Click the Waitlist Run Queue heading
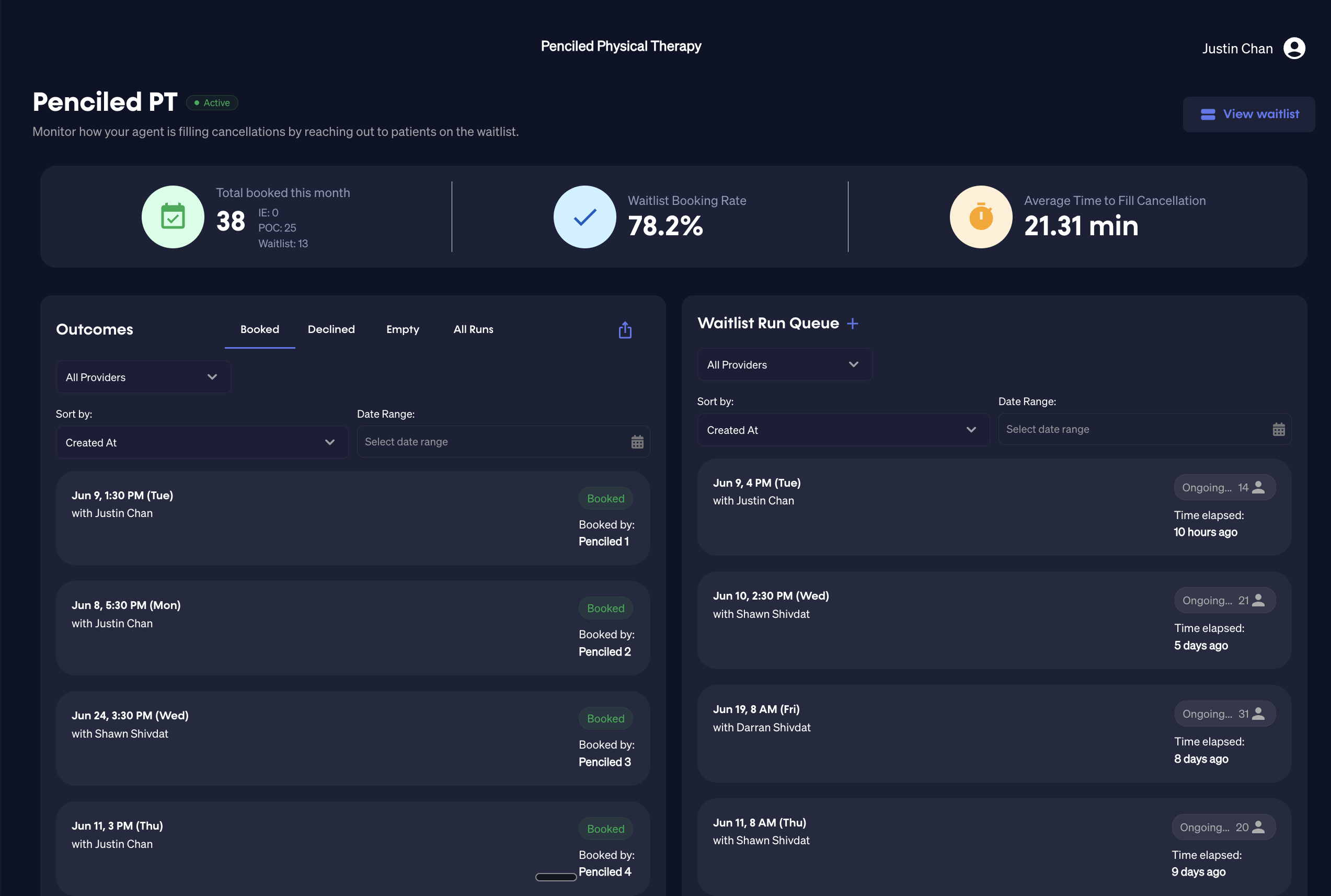This screenshot has width=1331, height=896. point(768,324)
